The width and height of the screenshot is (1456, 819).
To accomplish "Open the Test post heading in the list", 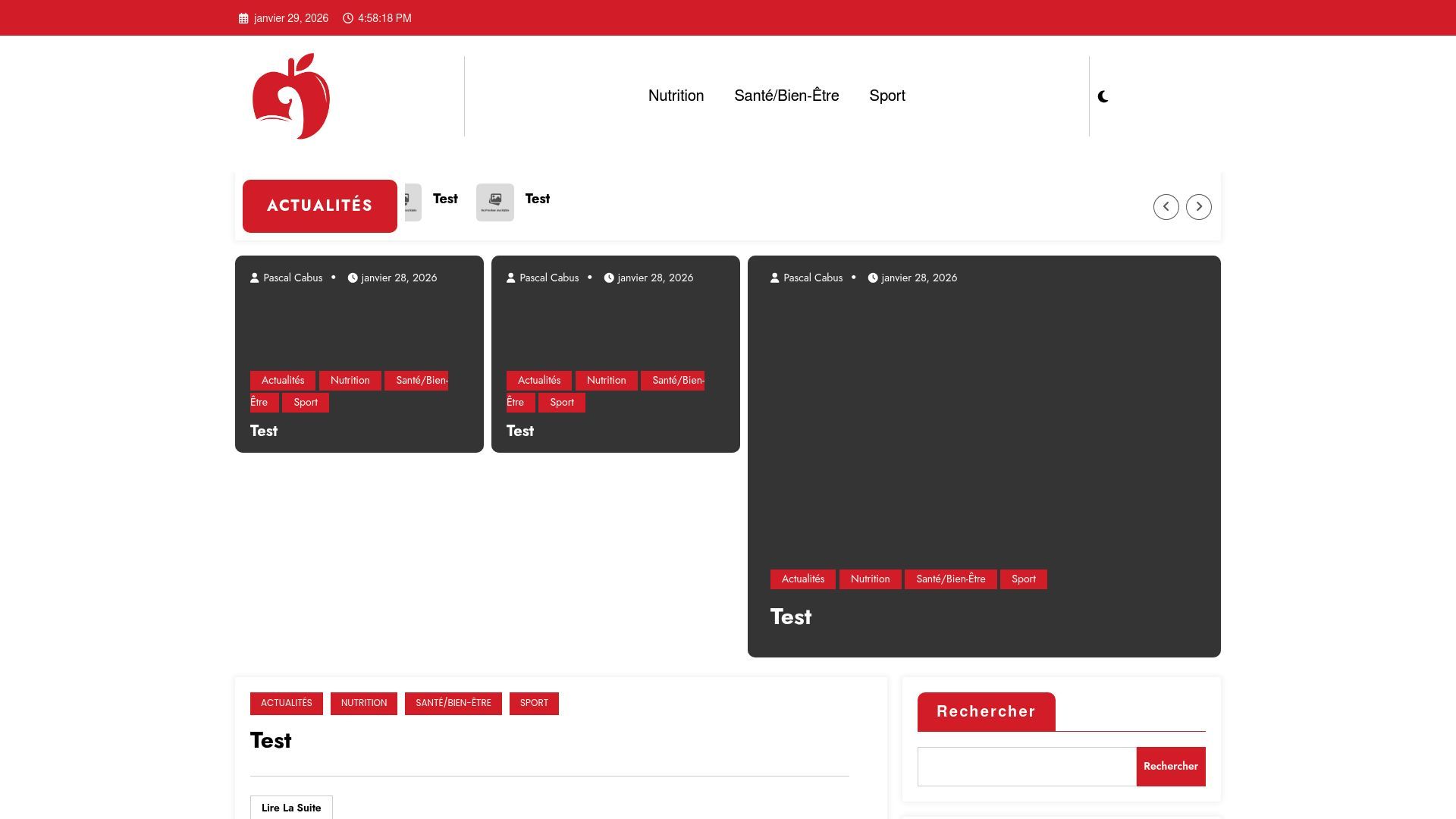I will pyautogui.click(x=271, y=740).
